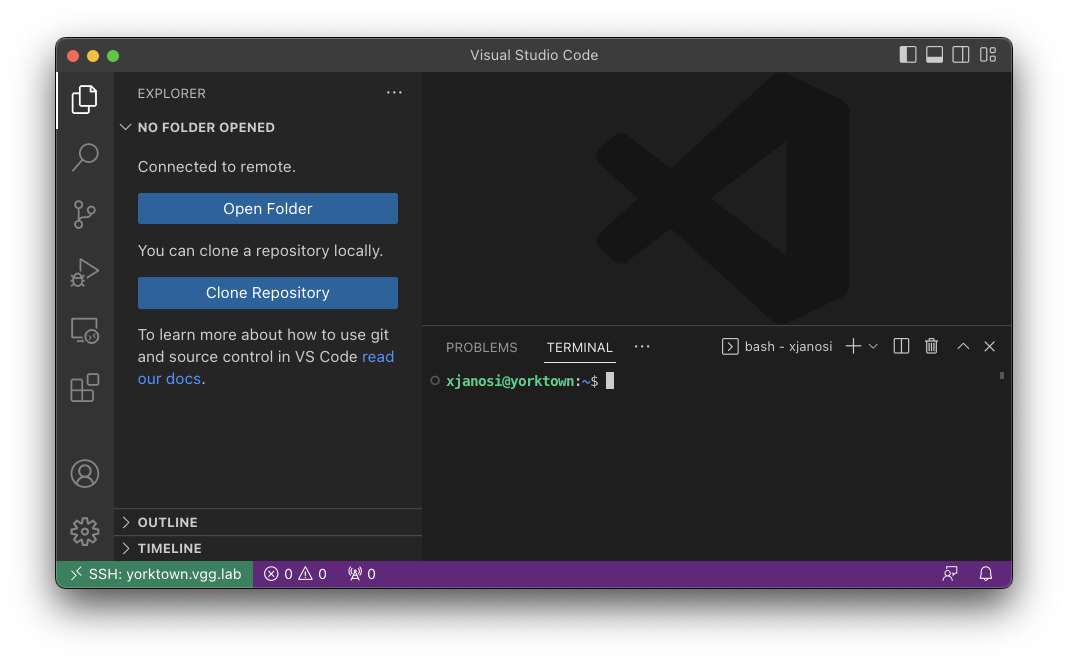The image size is (1068, 662).
Task: Maximize the panel with up chevron
Action: pos(963,347)
